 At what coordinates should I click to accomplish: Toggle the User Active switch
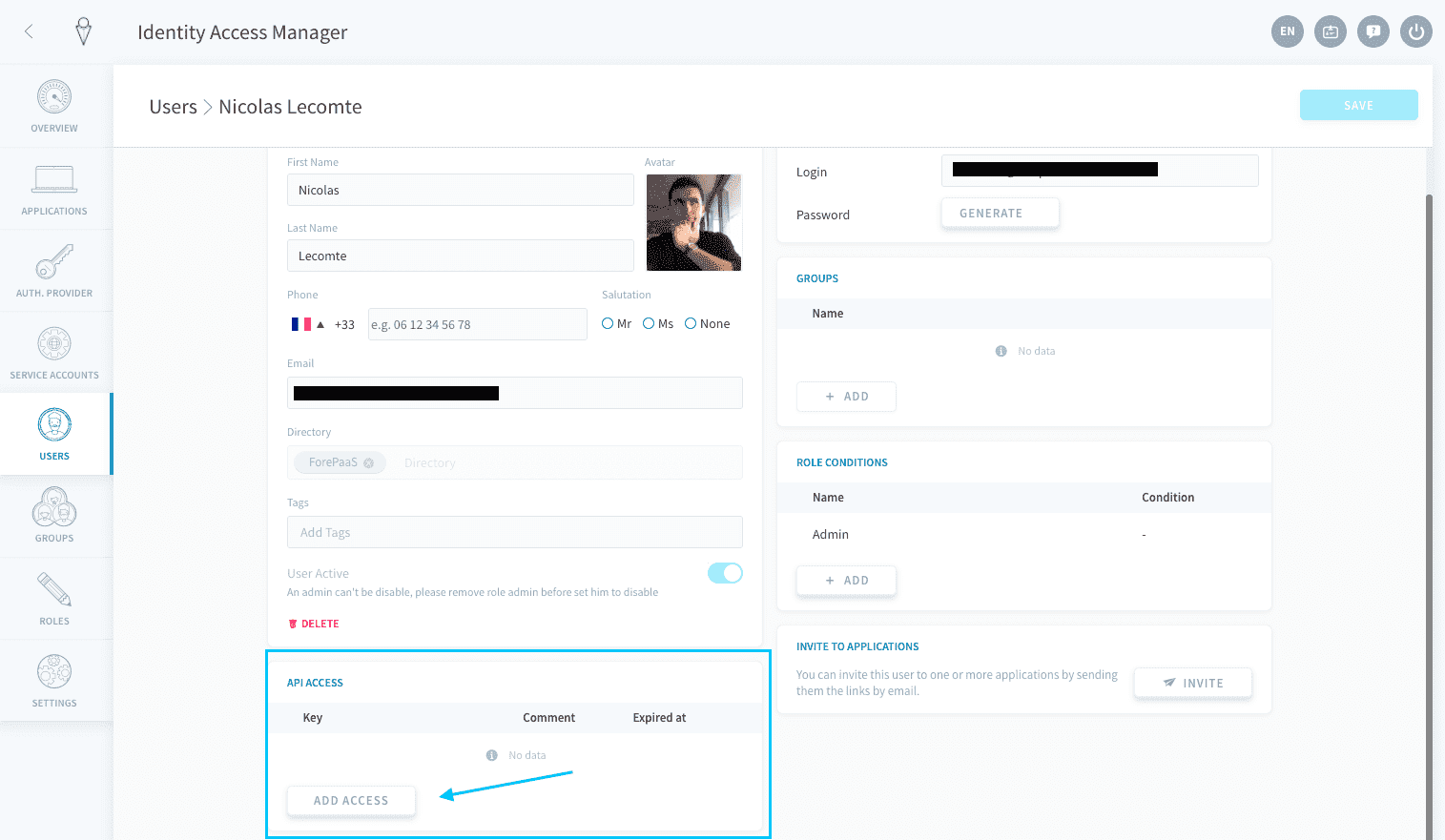point(725,573)
